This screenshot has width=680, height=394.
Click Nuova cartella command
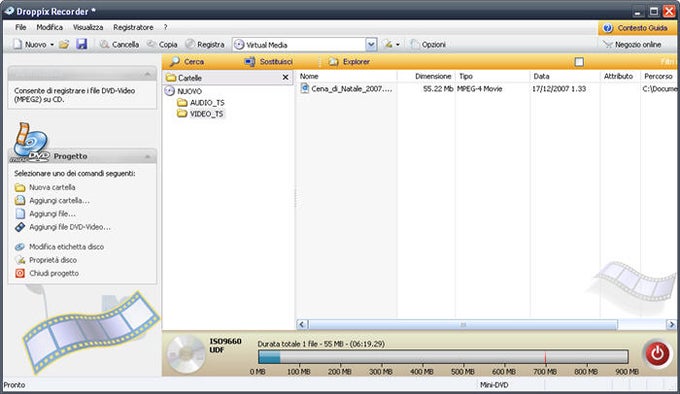click(x=45, y=187)
